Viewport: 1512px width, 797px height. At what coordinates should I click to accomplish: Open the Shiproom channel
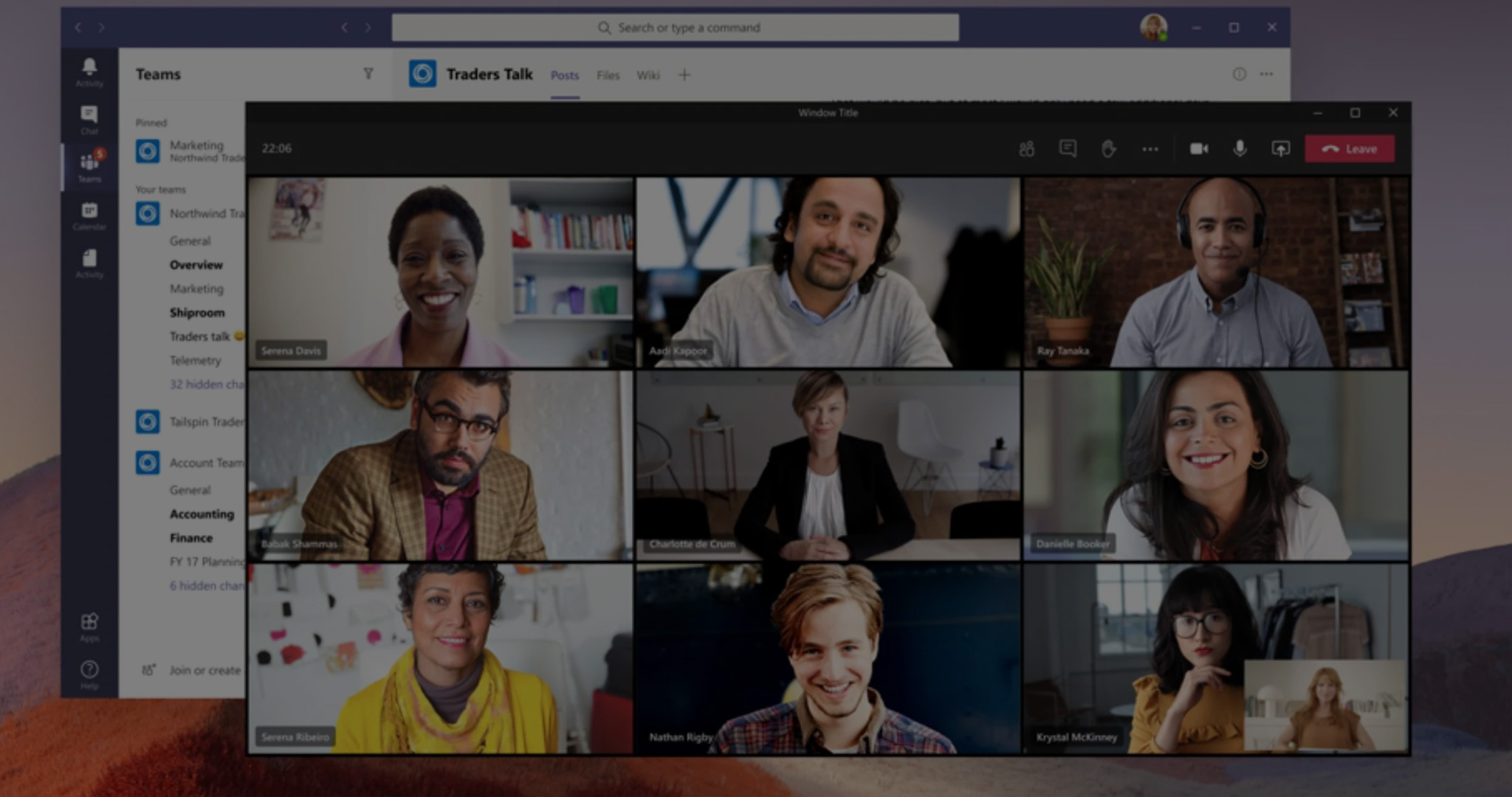(197, 313)
